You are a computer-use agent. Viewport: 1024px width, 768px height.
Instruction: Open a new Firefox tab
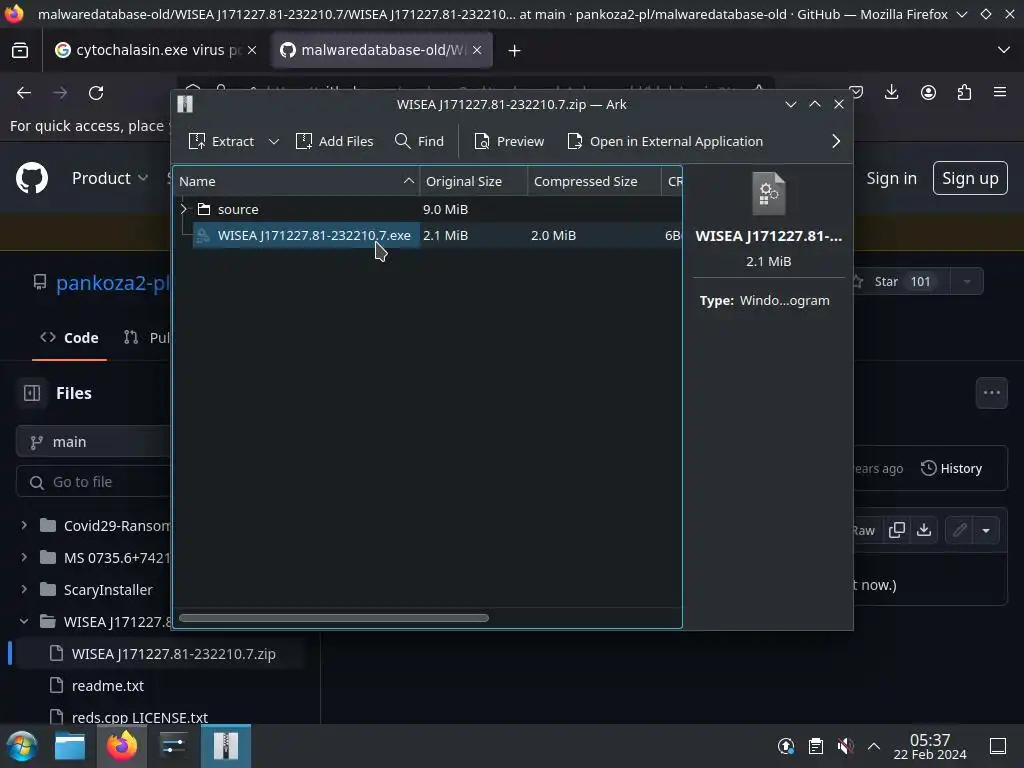(515, 50)
